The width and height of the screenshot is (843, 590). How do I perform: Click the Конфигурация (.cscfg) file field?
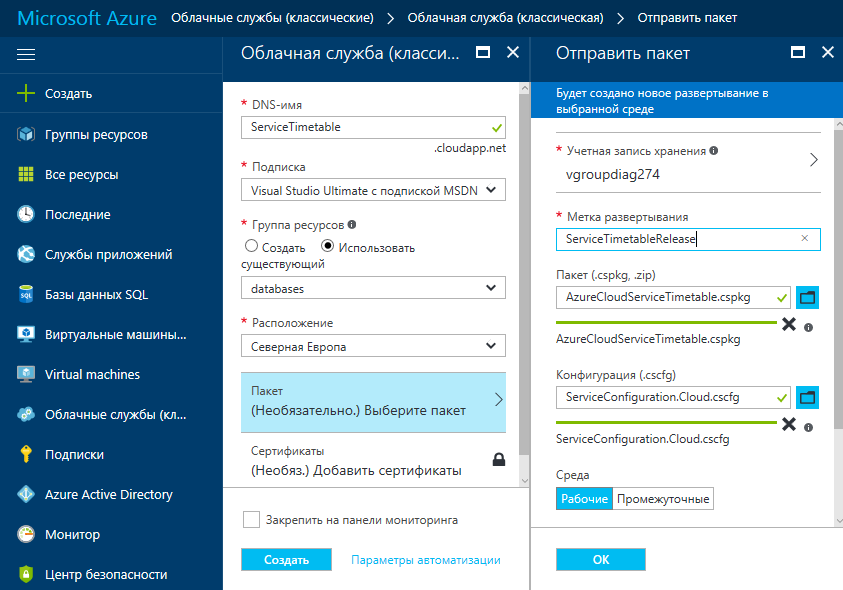pyautogui.click(x=673, y=397)
